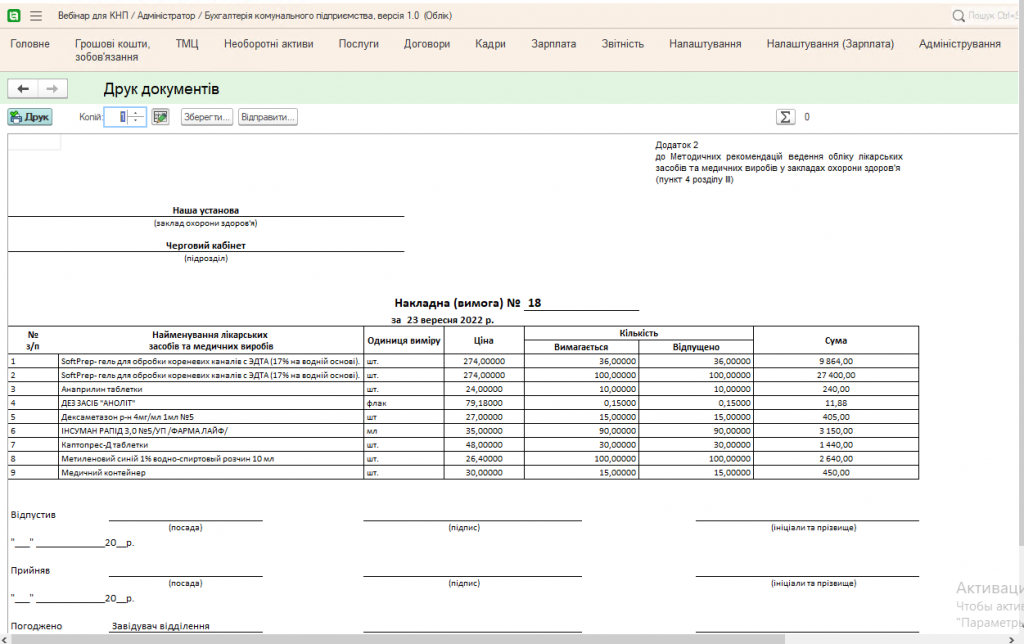Click the Зберегти save button

[x=207, y=117]
